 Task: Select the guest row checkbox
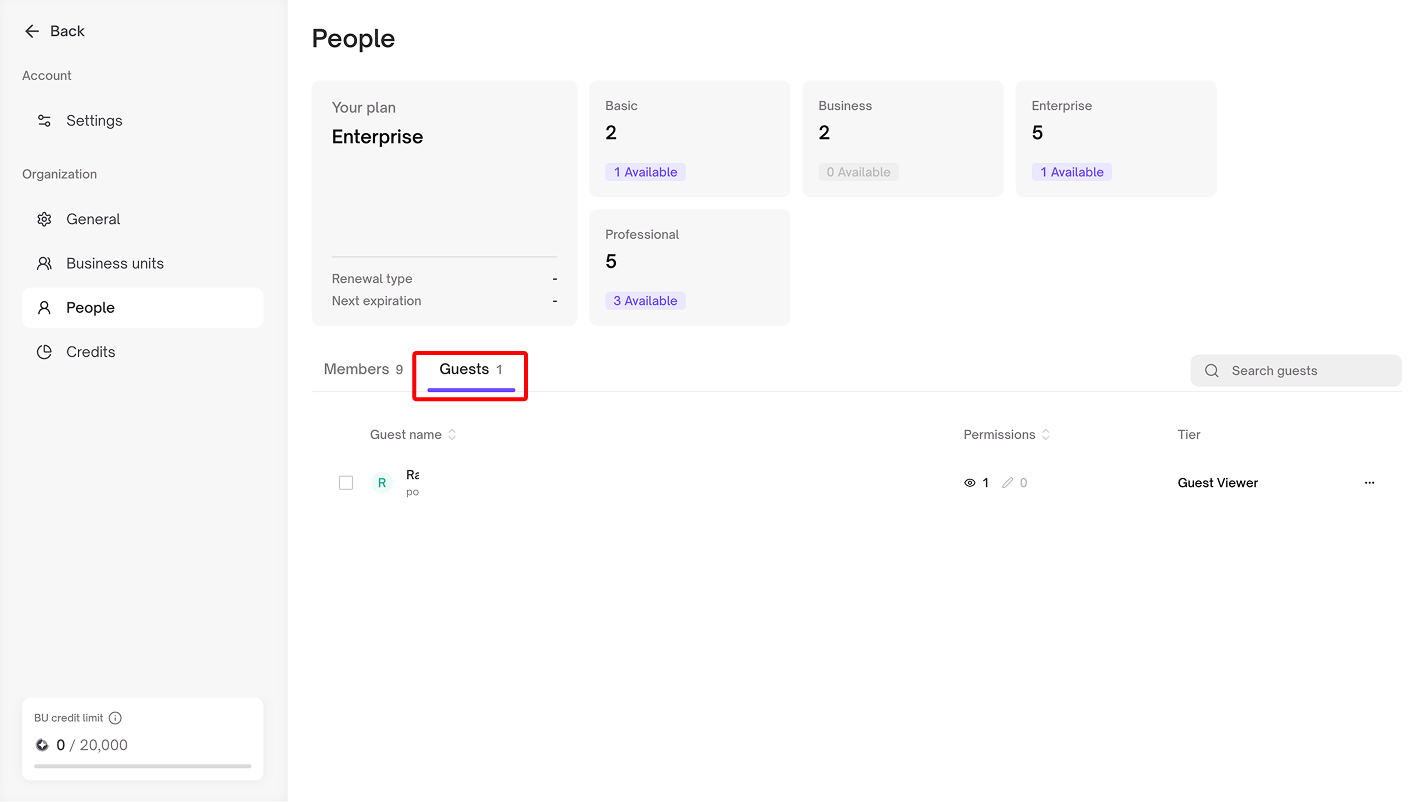(346, 483)
